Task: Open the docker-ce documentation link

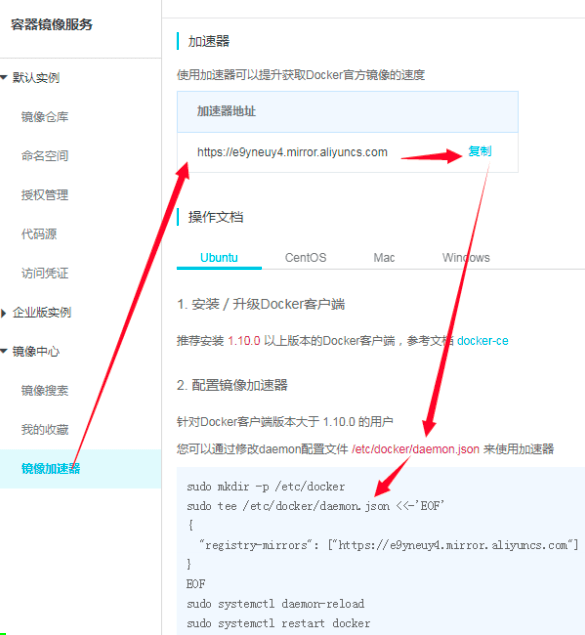Action: click(x=483, y=341)
